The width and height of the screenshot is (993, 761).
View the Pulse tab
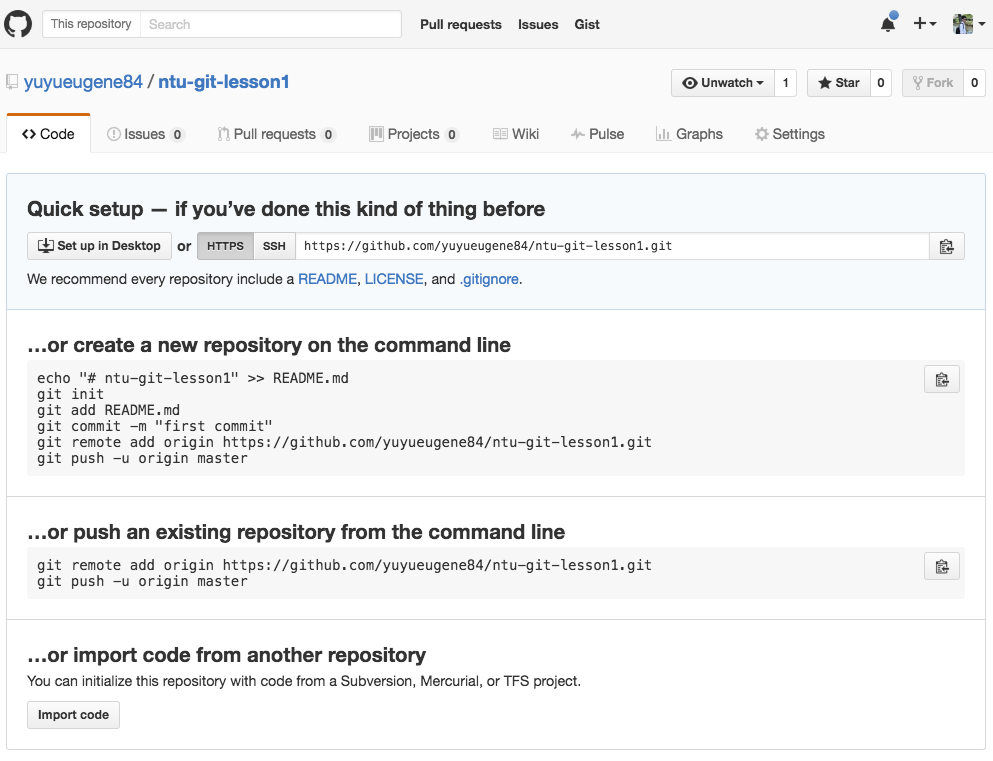(x=597, y=134)
